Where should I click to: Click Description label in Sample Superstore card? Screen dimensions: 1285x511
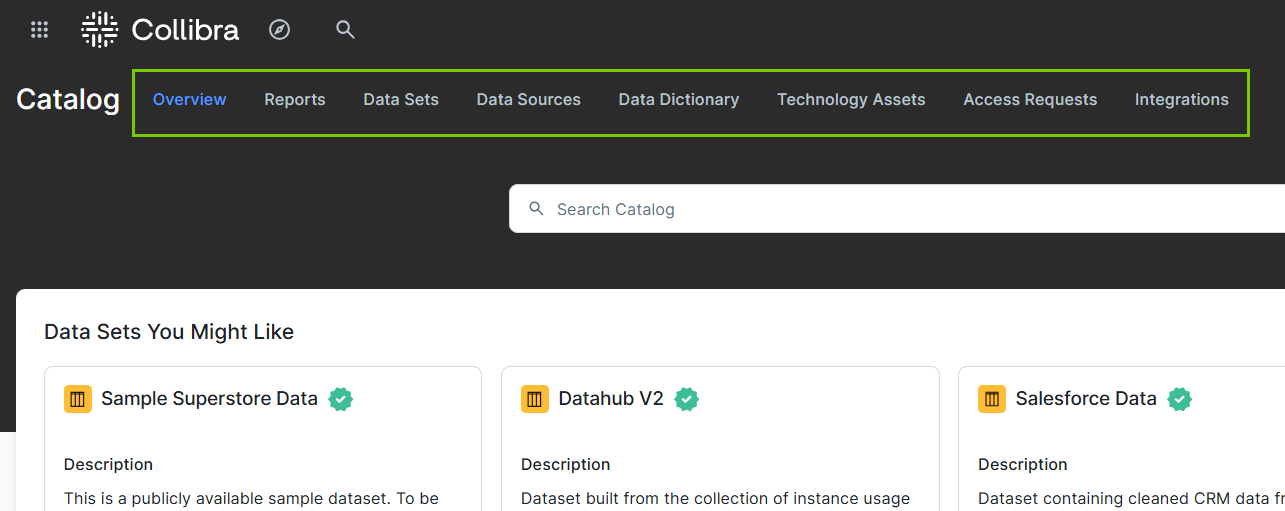[x=108, y=465]
